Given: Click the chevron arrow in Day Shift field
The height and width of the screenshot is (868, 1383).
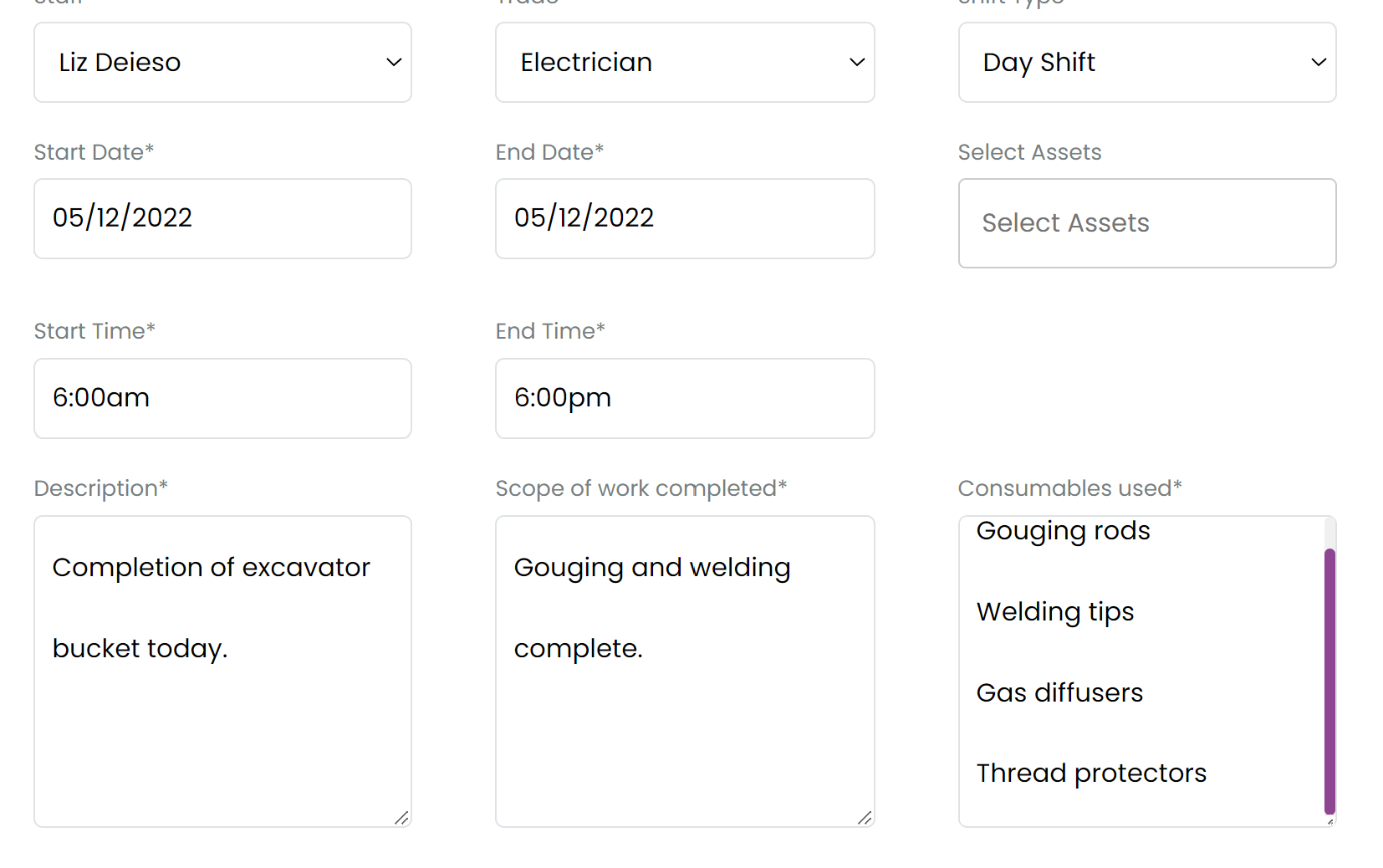Looking at the screenshot, I should 1319,63.
